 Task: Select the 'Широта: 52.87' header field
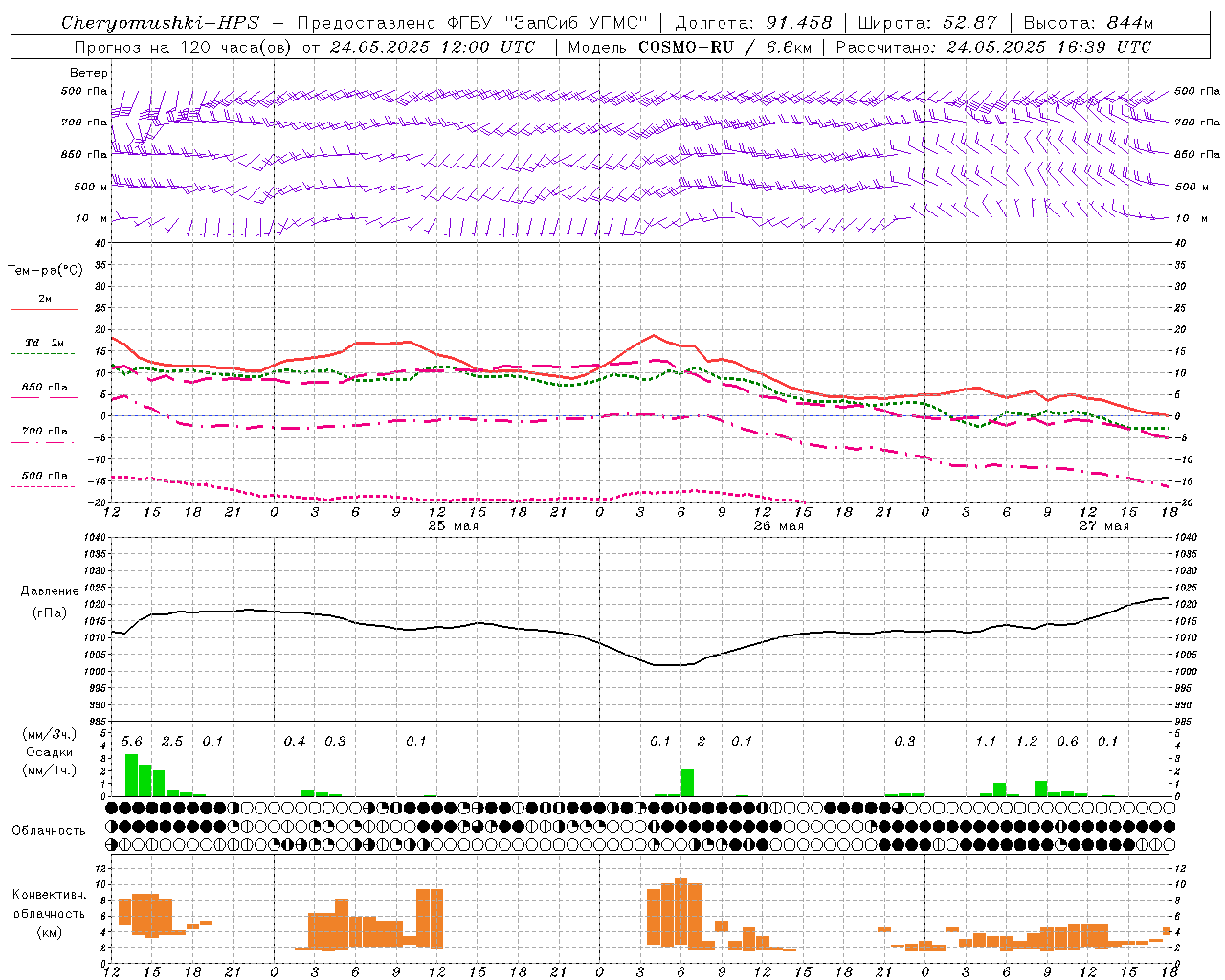(x=927, y=23)
